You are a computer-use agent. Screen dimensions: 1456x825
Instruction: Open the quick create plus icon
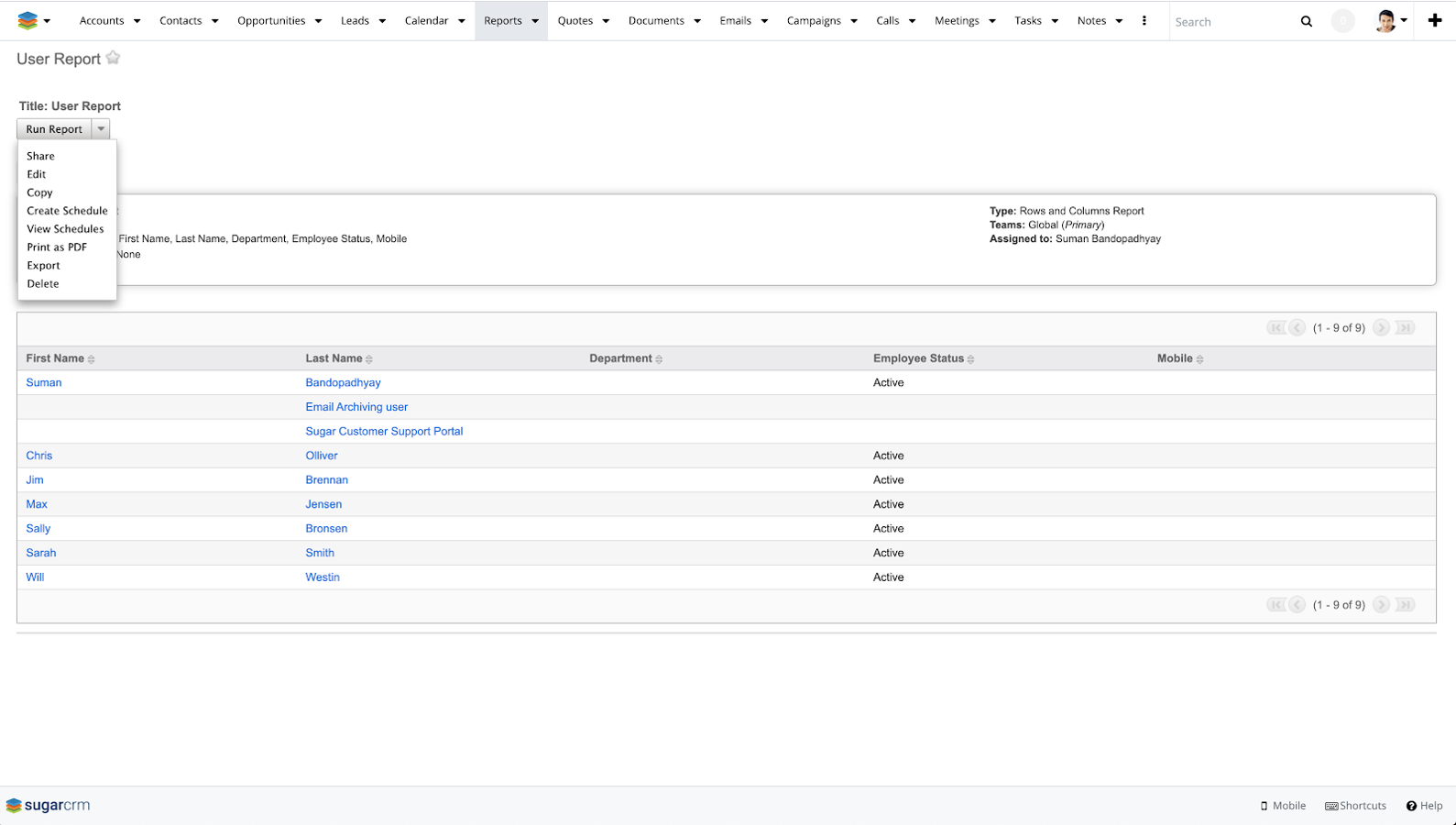pos(1434,20)
